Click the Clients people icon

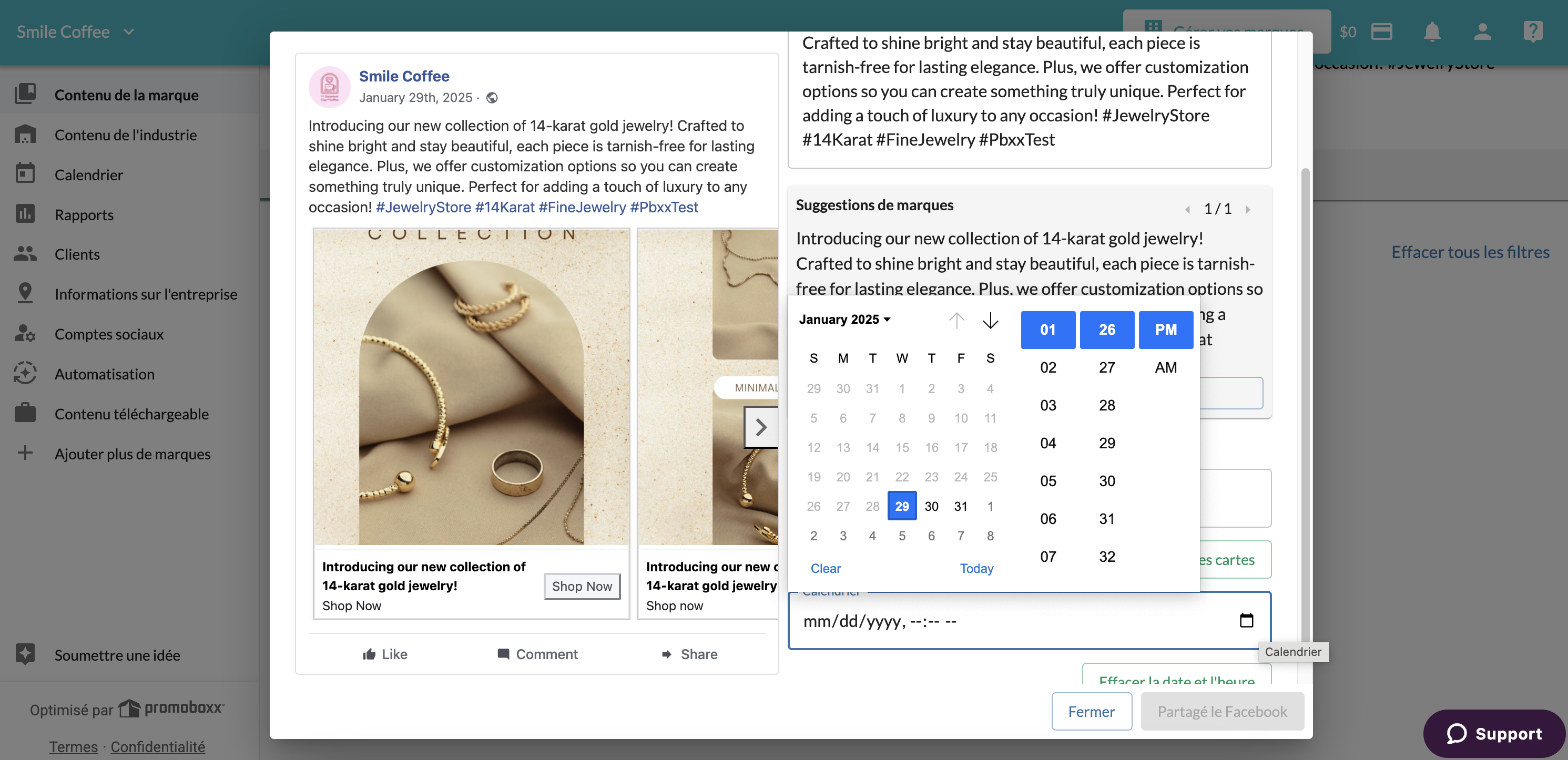25,254
